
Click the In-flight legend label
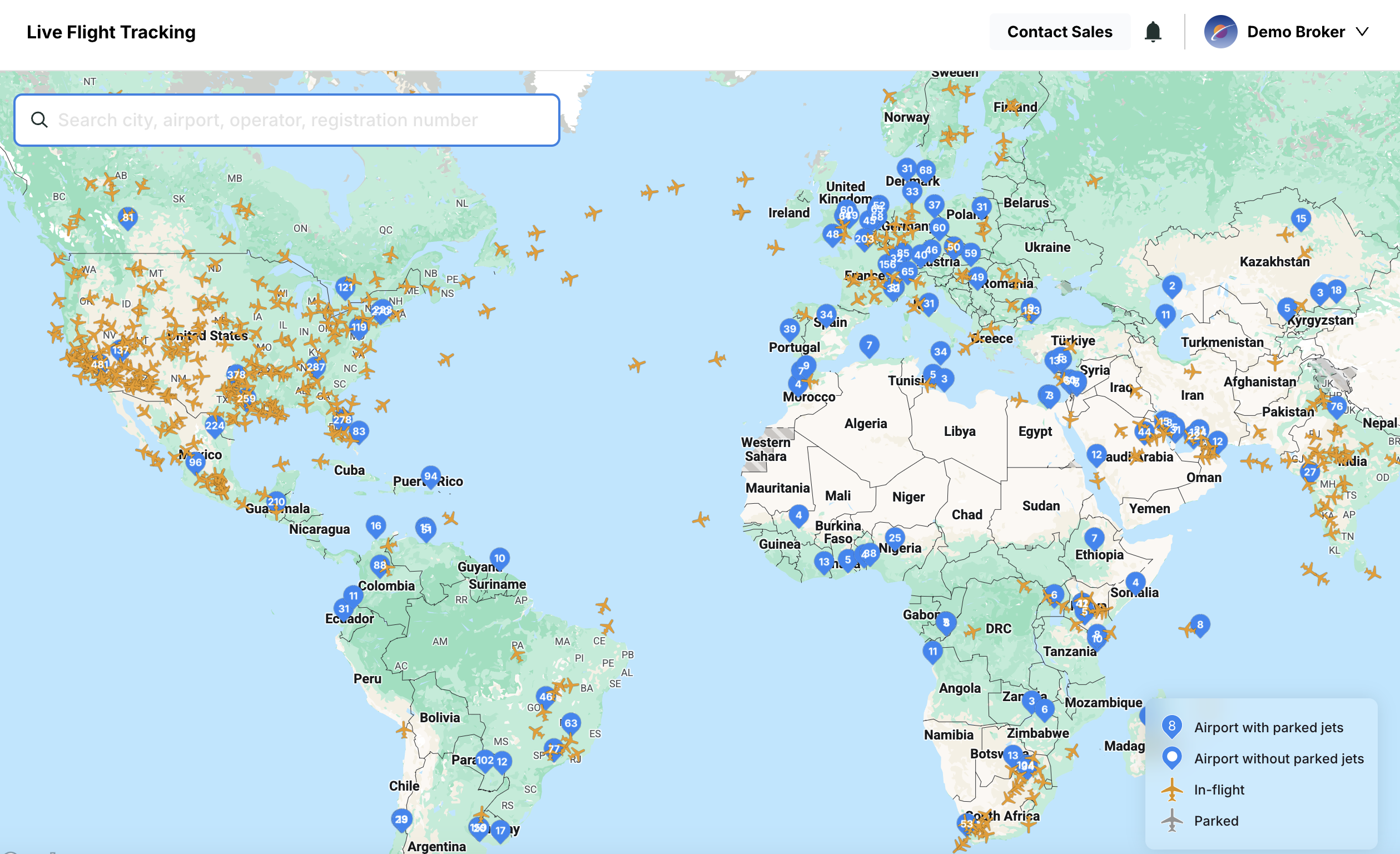point(1219,791)
